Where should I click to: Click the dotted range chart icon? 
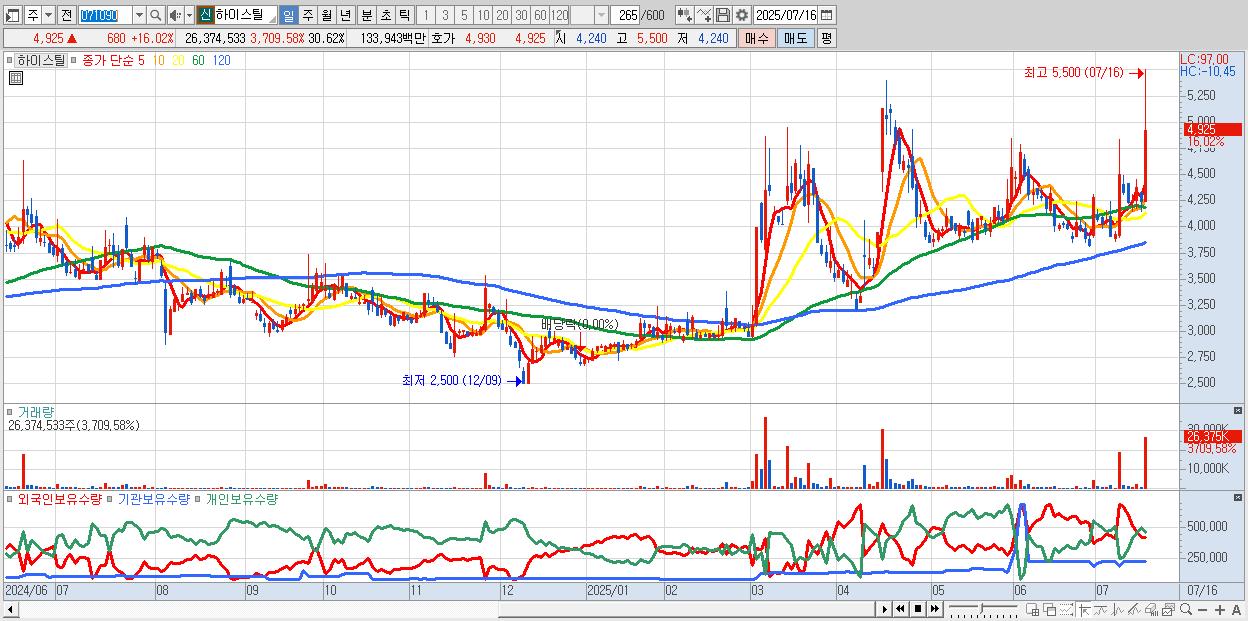(1066, 610)
